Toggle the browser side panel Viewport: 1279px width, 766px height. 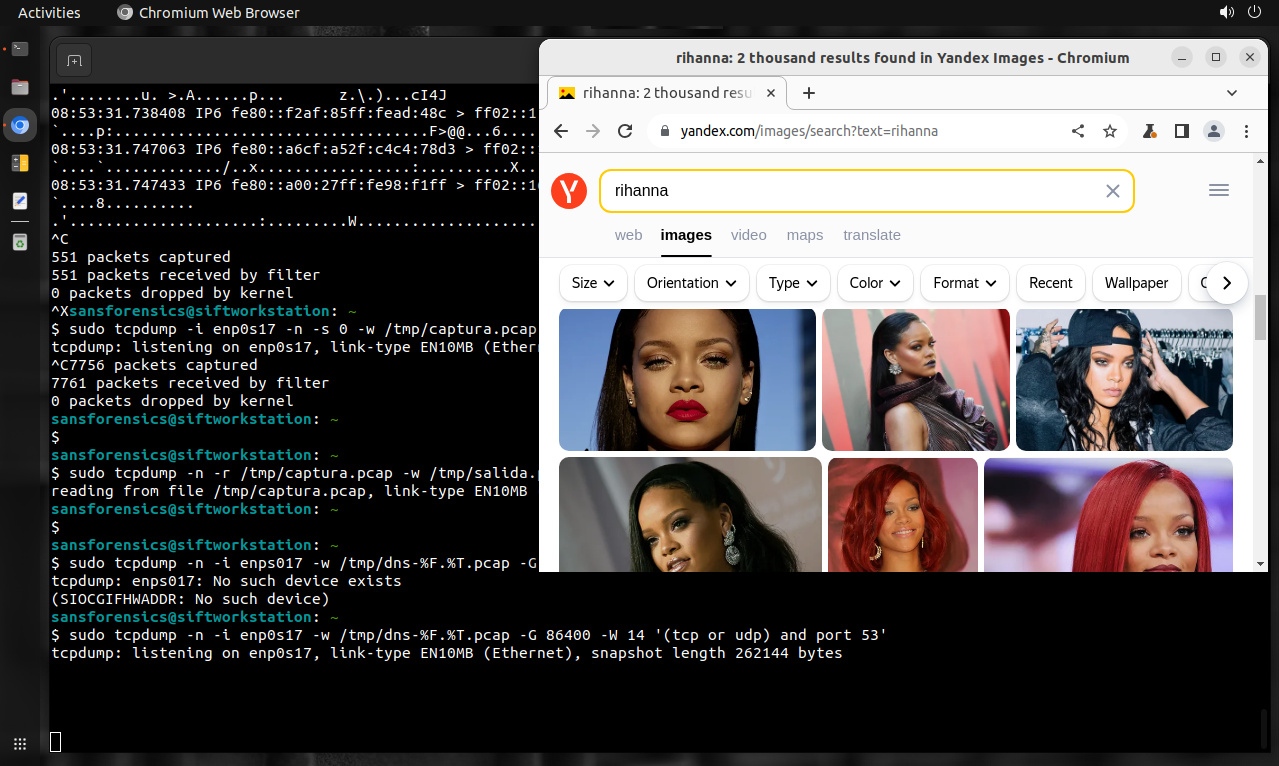(1181, 131)
